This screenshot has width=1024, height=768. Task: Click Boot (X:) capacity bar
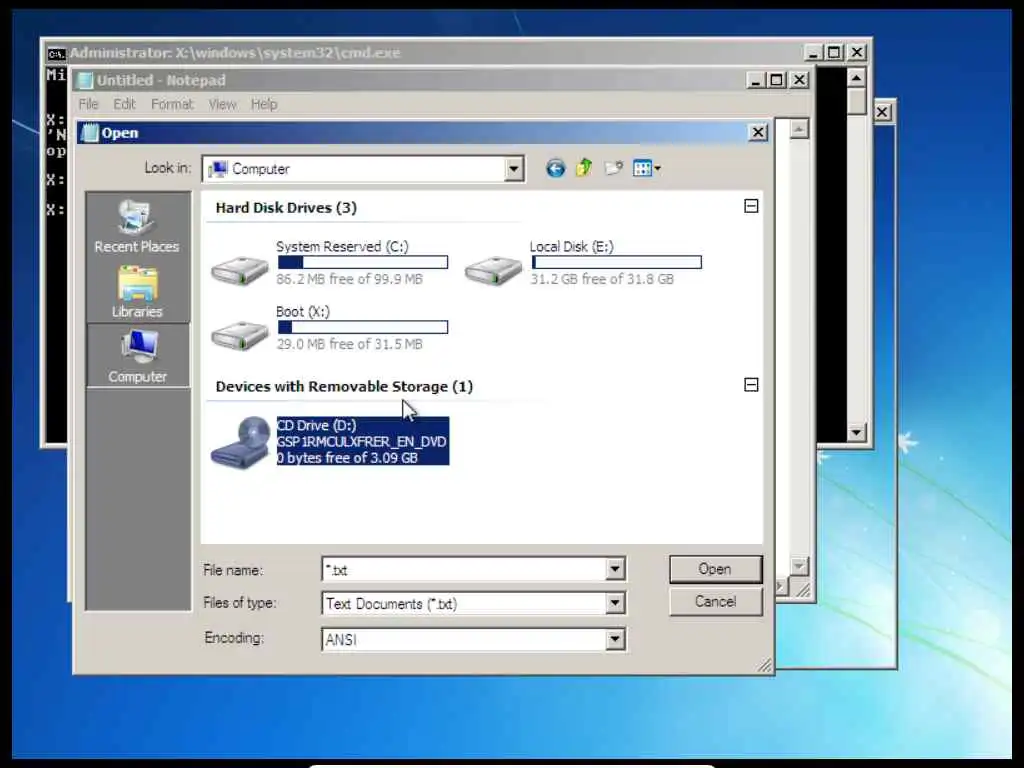pos(363,327)
